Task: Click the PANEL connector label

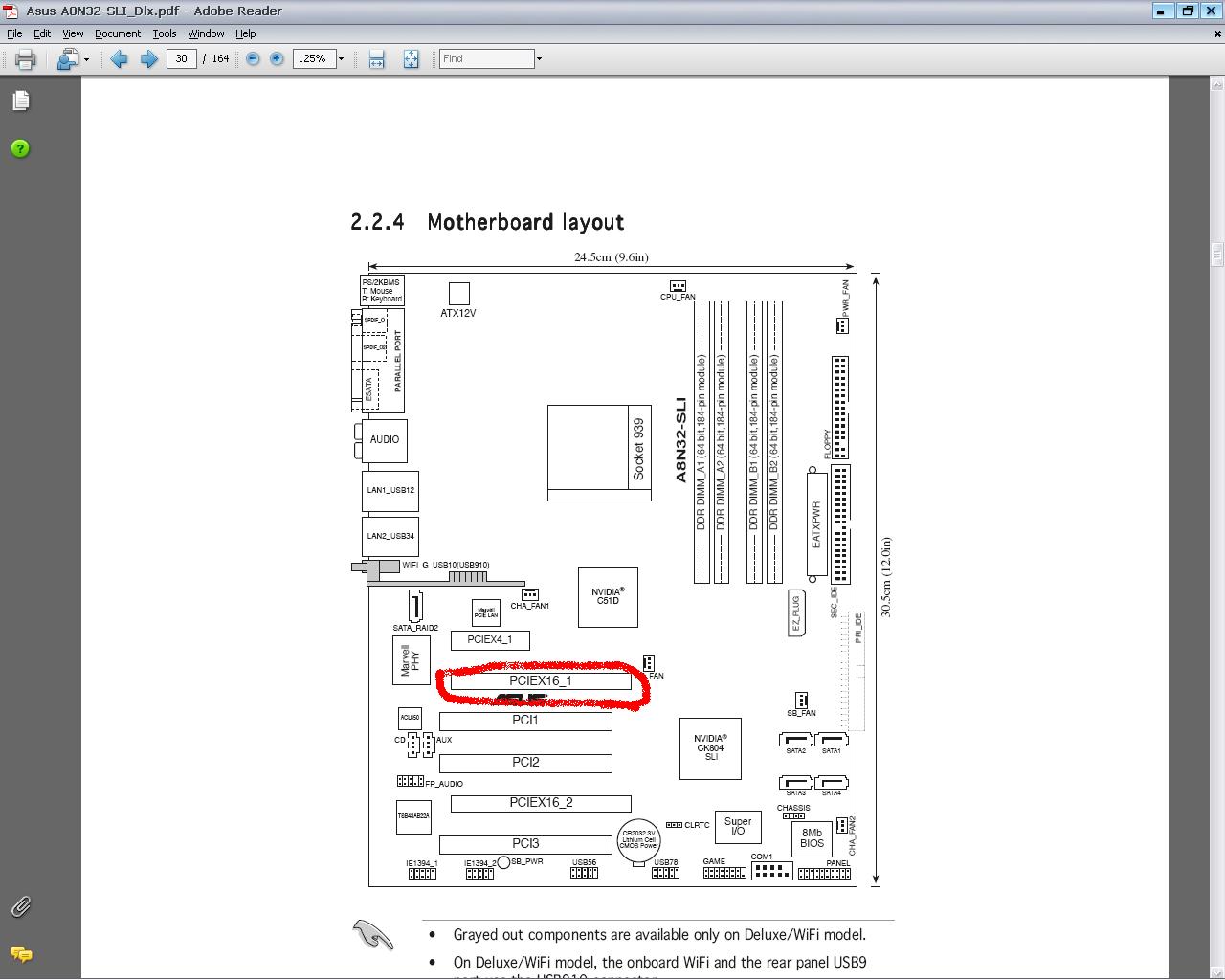Action: tap(838, 863)
